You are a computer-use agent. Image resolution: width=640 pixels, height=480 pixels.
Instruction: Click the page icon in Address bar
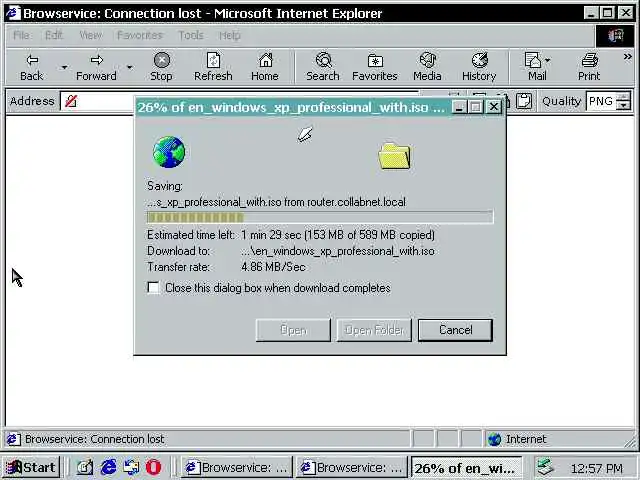click(71, 101)
